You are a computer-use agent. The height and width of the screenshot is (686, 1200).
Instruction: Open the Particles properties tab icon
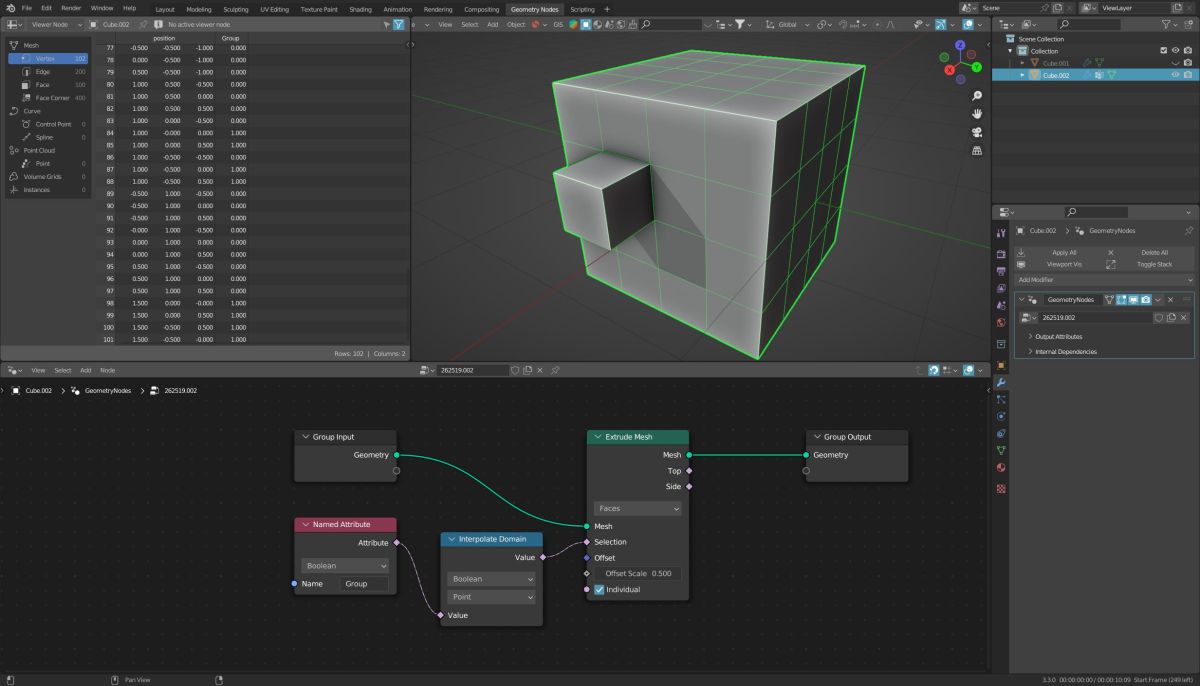[x=1001, y=399]
